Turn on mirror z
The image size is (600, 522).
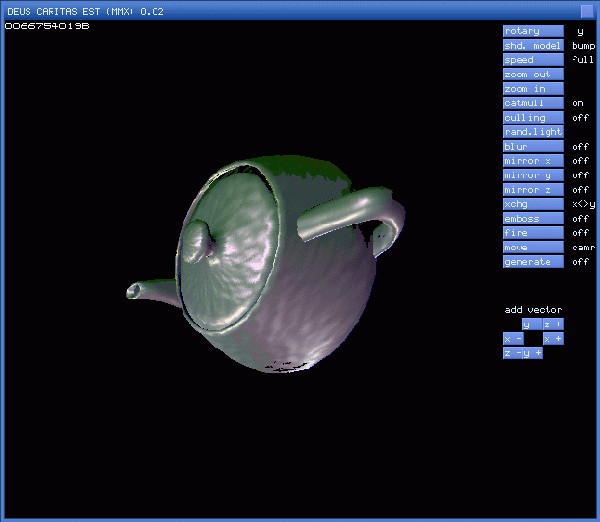[533, 190]
